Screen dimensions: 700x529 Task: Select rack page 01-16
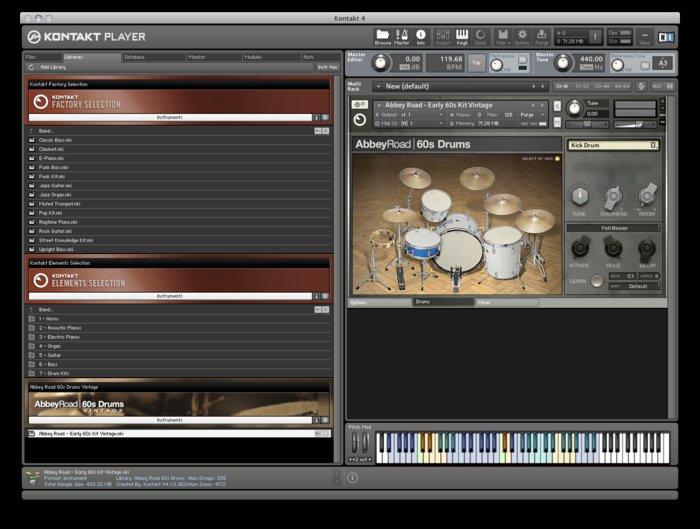point(562,86)
